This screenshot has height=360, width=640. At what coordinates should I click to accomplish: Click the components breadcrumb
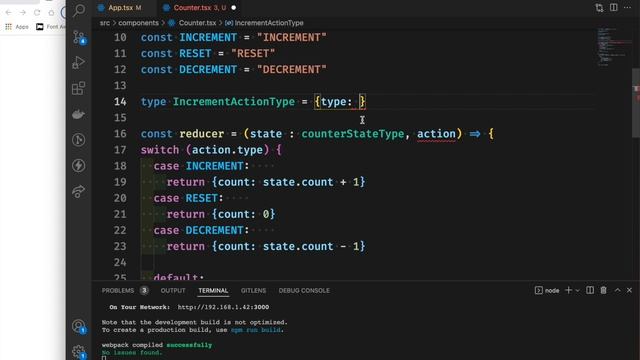138,23
